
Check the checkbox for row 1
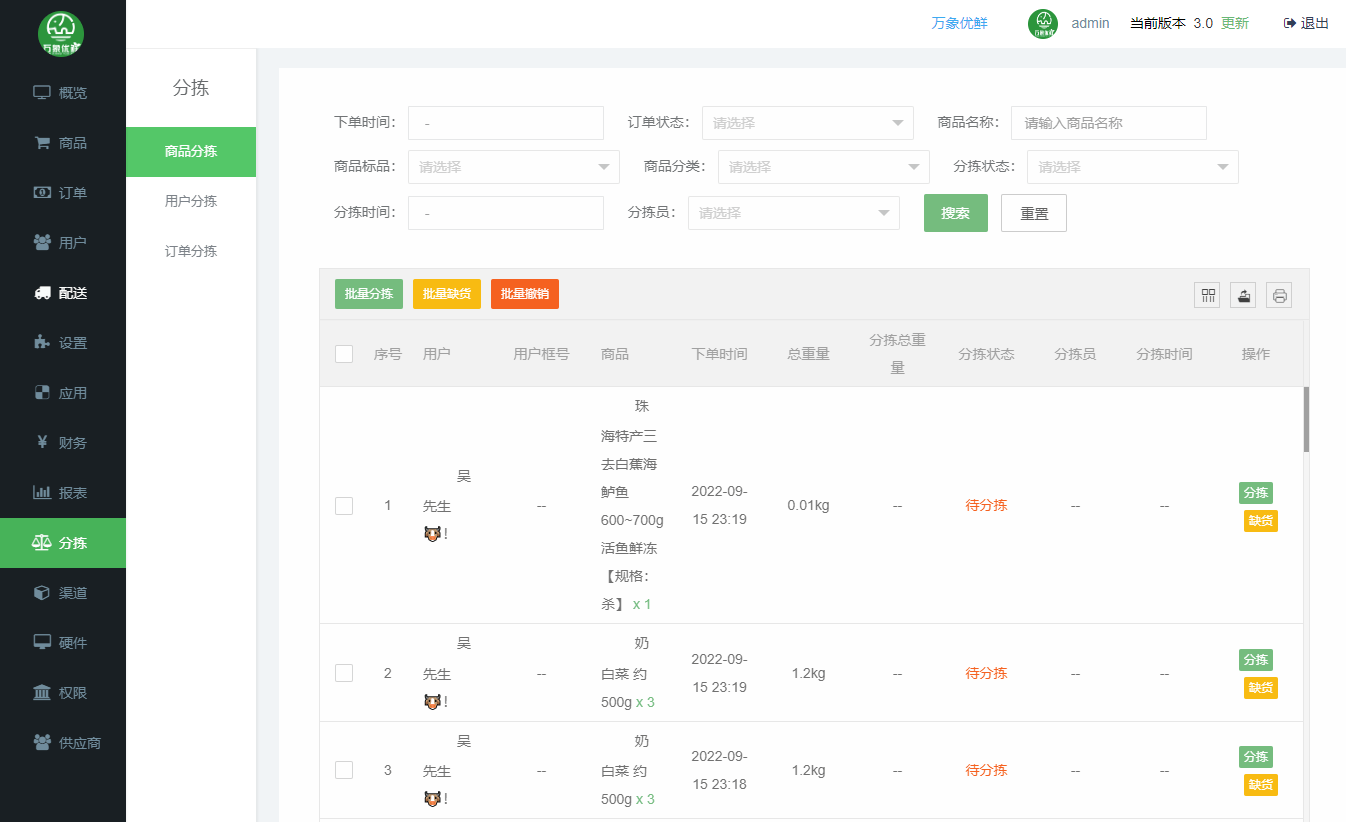click(x=344, y=506)
